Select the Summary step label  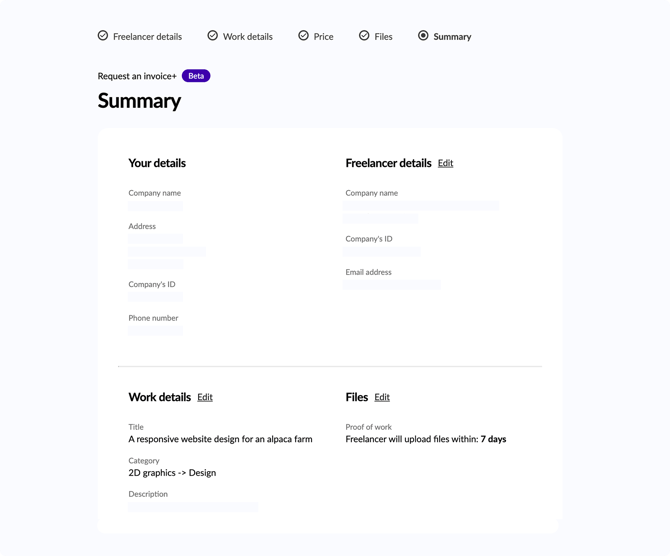tap(452, 37)
